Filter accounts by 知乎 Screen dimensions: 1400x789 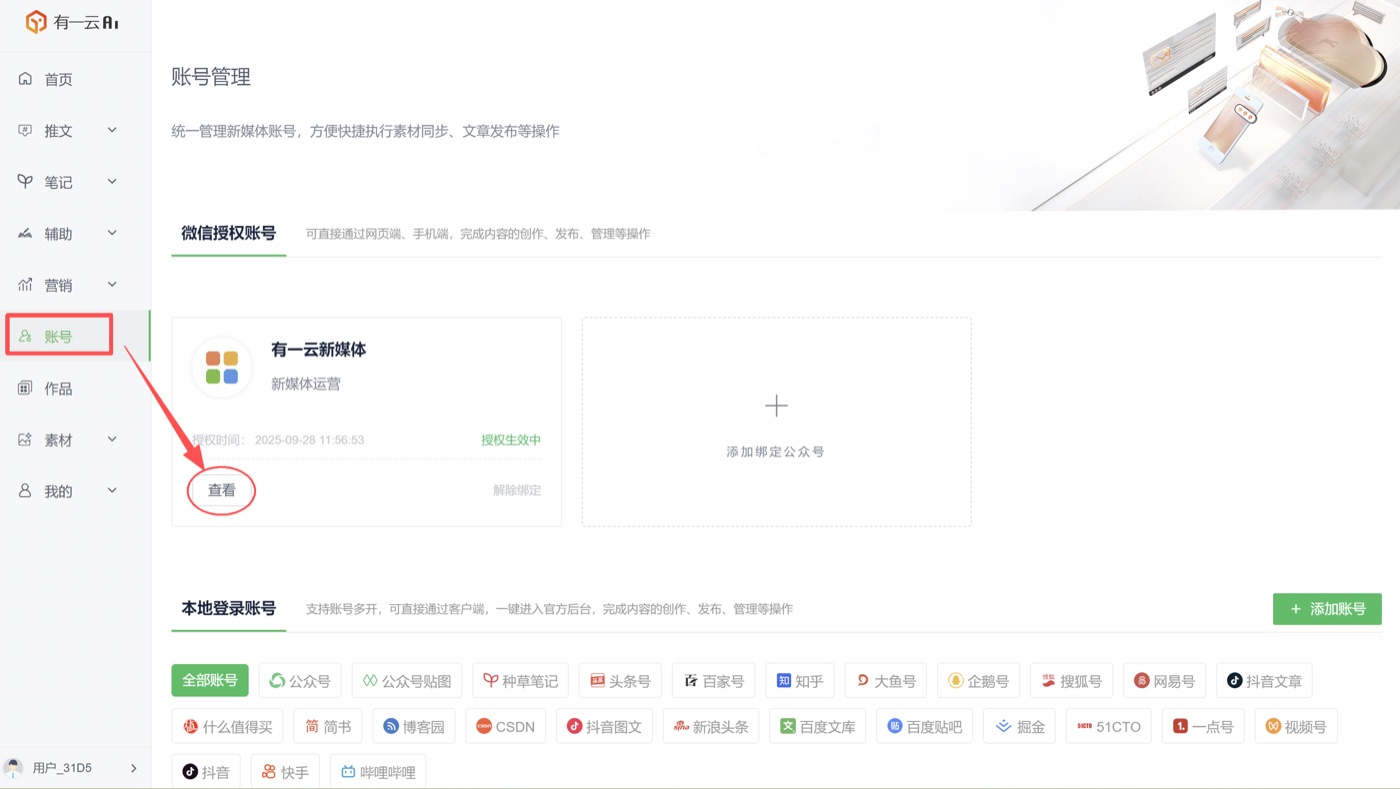point(800,681)
